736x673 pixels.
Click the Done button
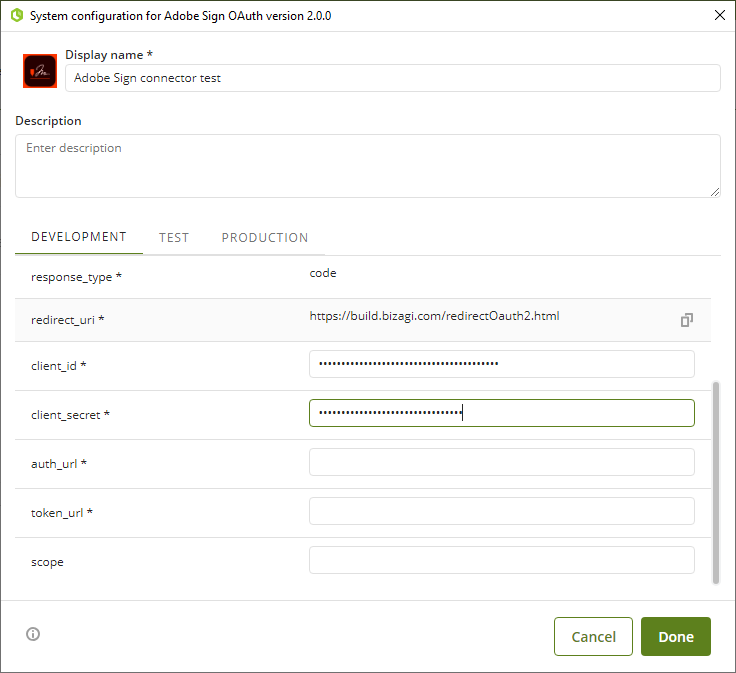pyautogui.click(x=676, y=636)
